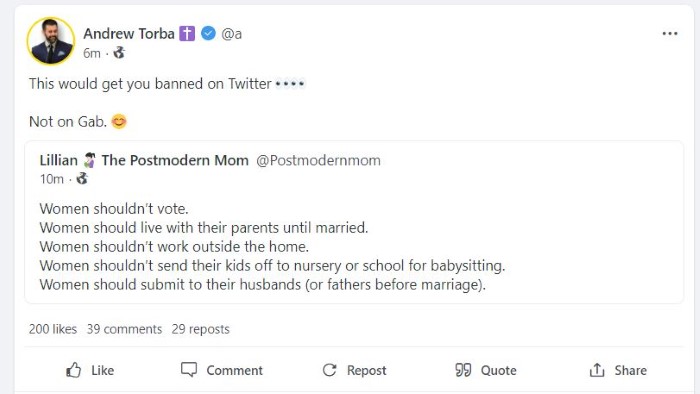View the 29 reposts list
The image size is (700, 394).
click(x=200, y=329)
